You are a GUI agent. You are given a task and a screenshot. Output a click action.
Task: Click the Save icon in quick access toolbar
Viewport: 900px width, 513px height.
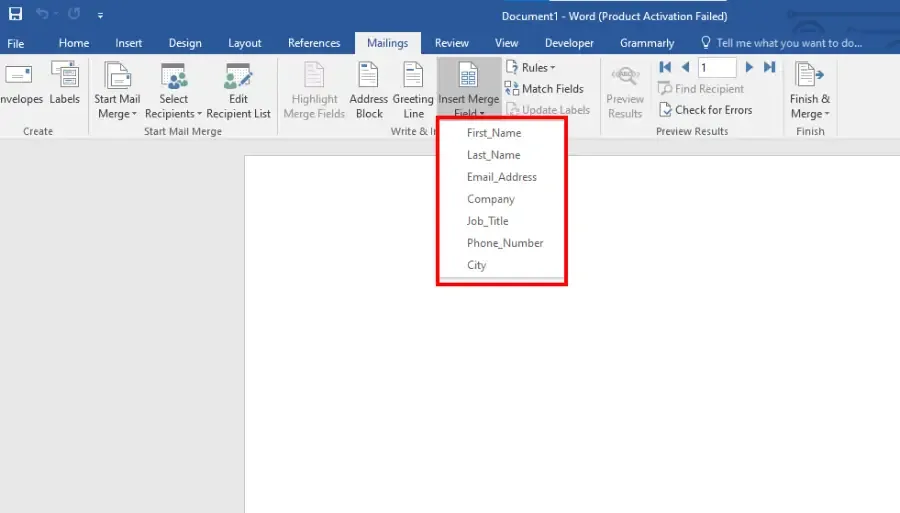(15, 14)
